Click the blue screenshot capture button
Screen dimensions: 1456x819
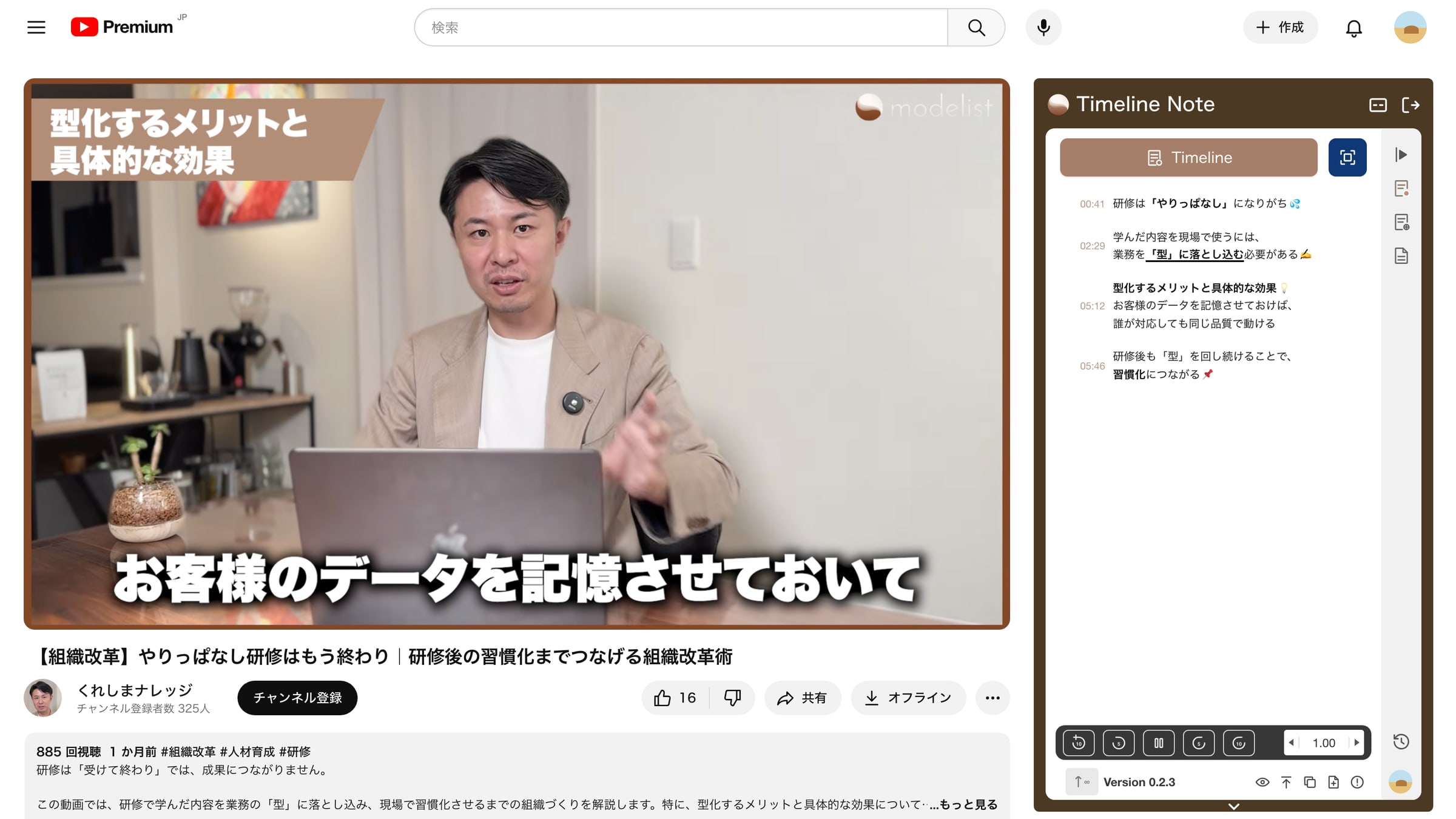click(x=1347, y=158)
